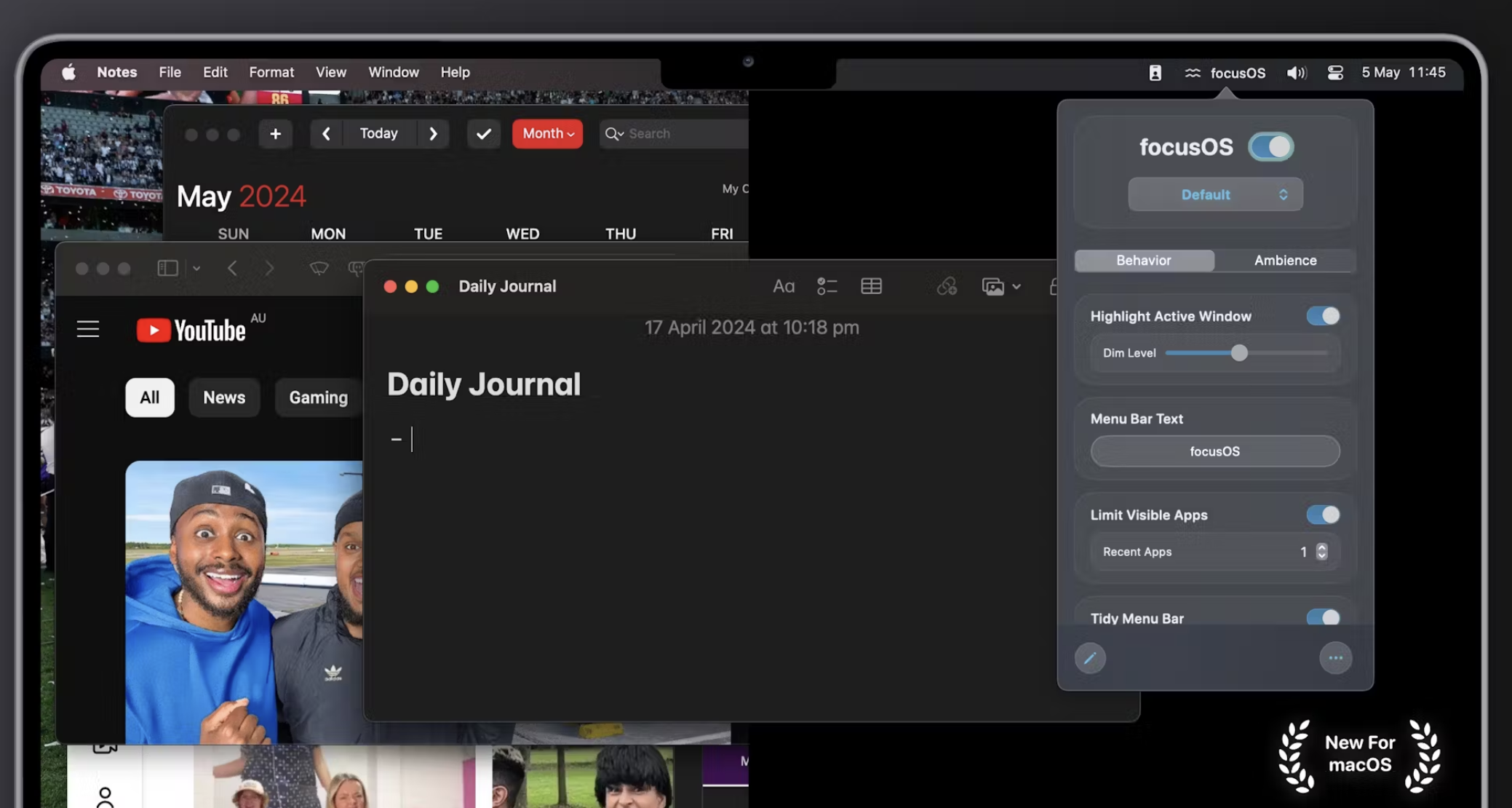Select the News chip on YouTube
The width and height of the screenshot is (1512, 808).
(223, 397)
